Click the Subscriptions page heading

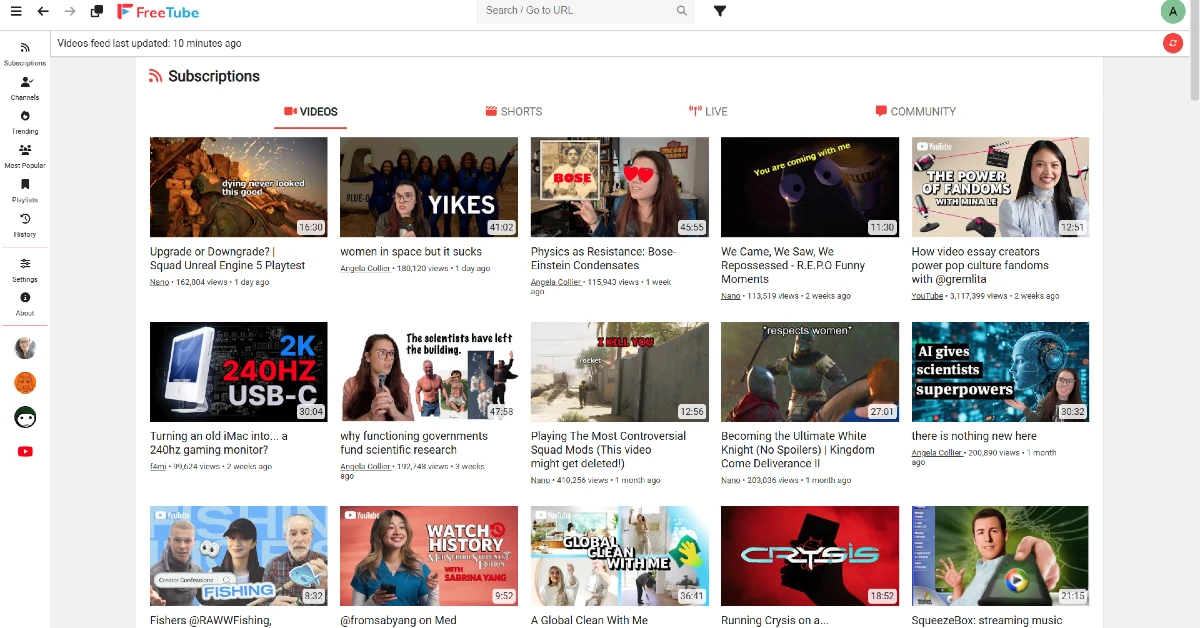click(213, 76)
